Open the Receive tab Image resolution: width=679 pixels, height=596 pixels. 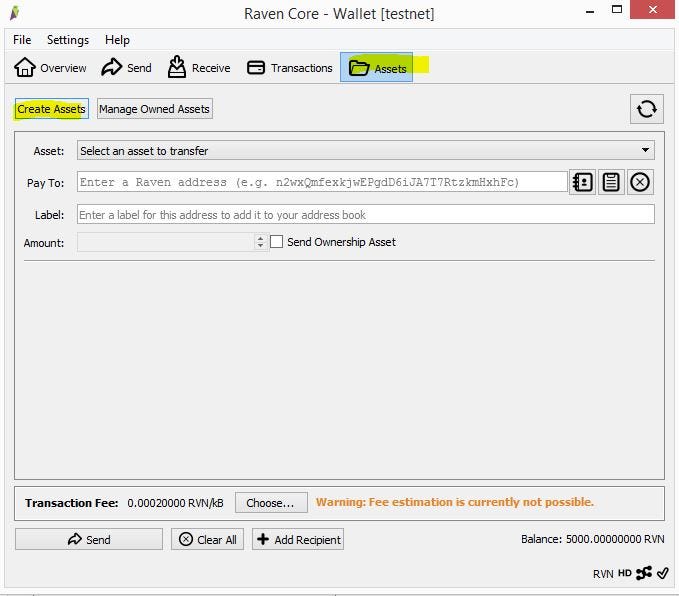click(x=199, y=68)
